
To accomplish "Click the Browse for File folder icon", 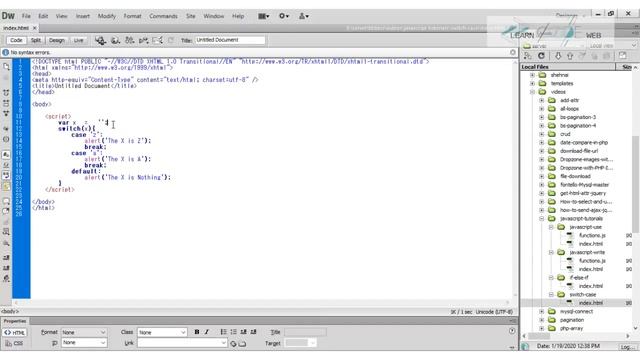I will tap(242, 344).
